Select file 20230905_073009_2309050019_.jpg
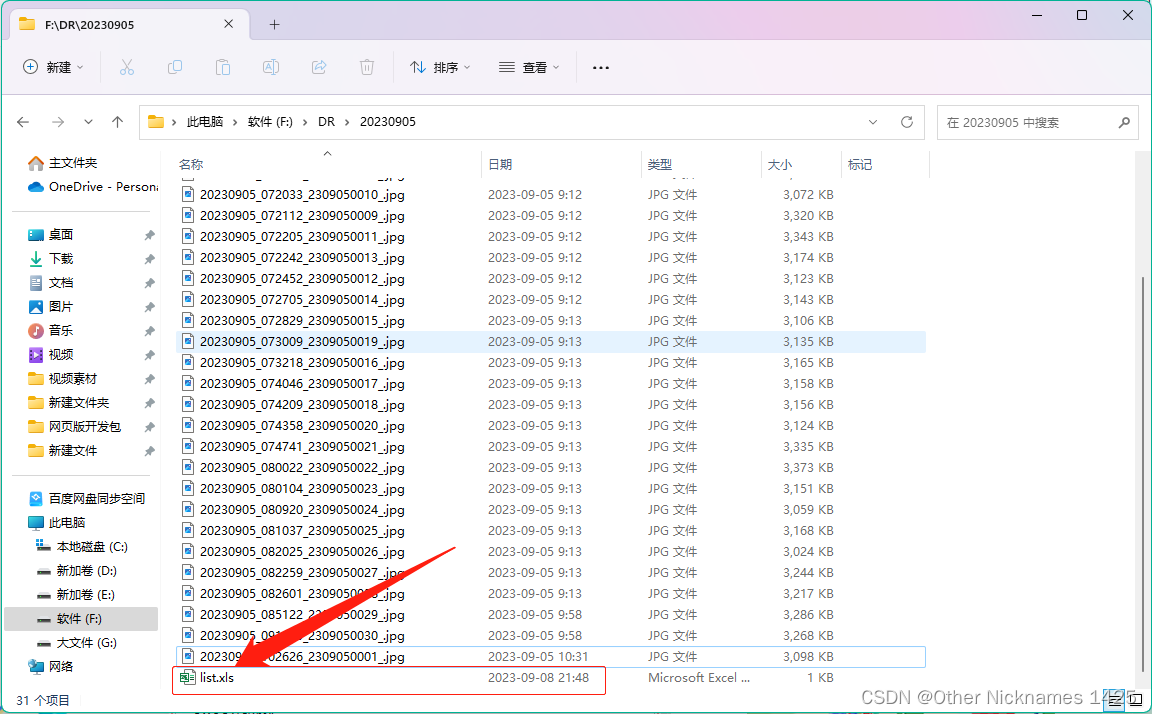1152x714 pixels. pos(302,342)
